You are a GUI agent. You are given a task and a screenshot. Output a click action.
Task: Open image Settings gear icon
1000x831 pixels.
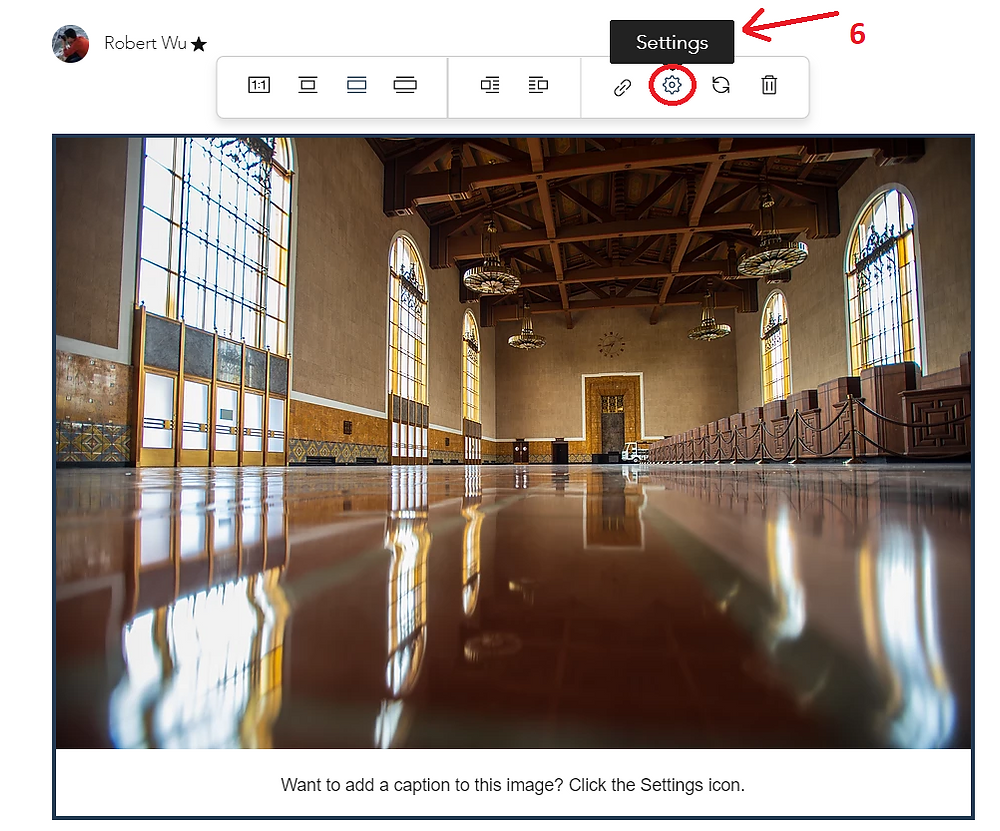(x=672, y=85)
